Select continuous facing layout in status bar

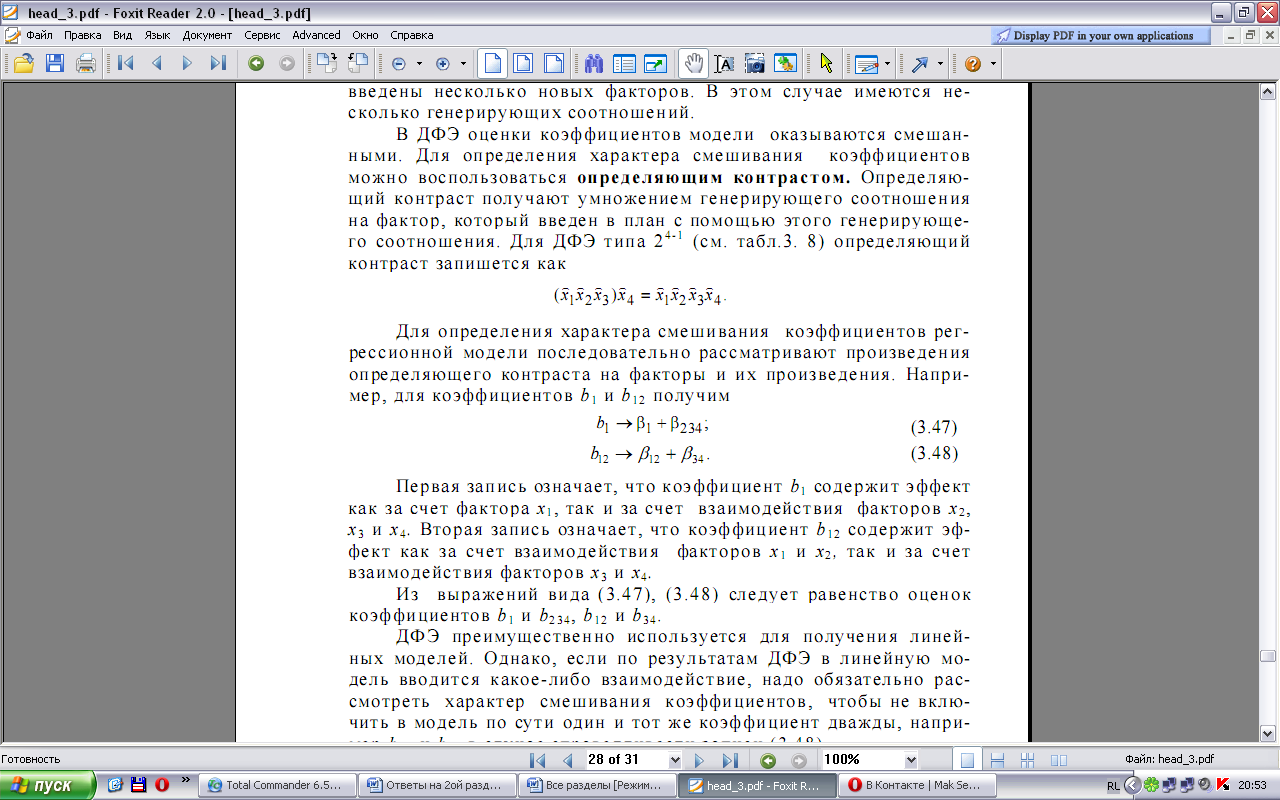tap(1028, 760)
